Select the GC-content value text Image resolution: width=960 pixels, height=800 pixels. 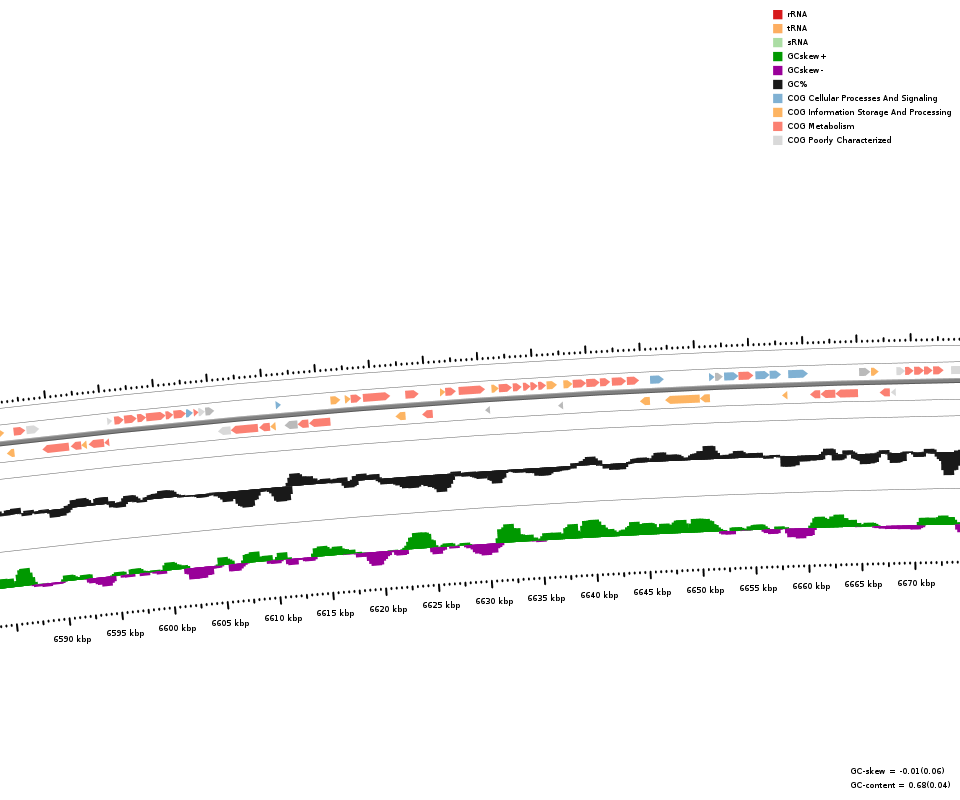pos(897,785)
